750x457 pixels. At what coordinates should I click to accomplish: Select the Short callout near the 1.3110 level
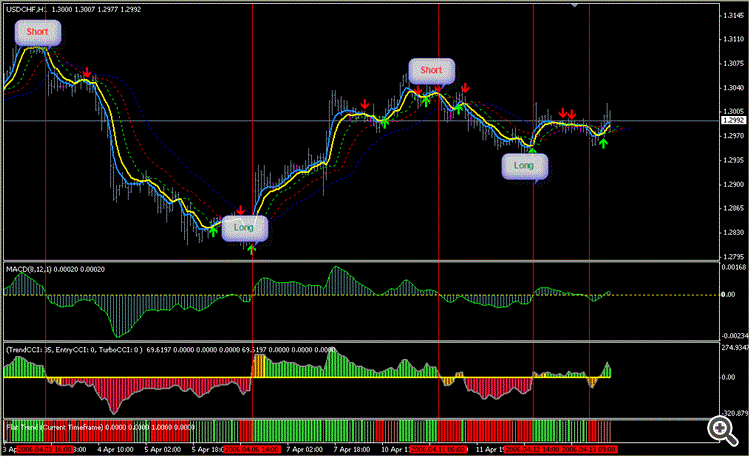[37, 32]
